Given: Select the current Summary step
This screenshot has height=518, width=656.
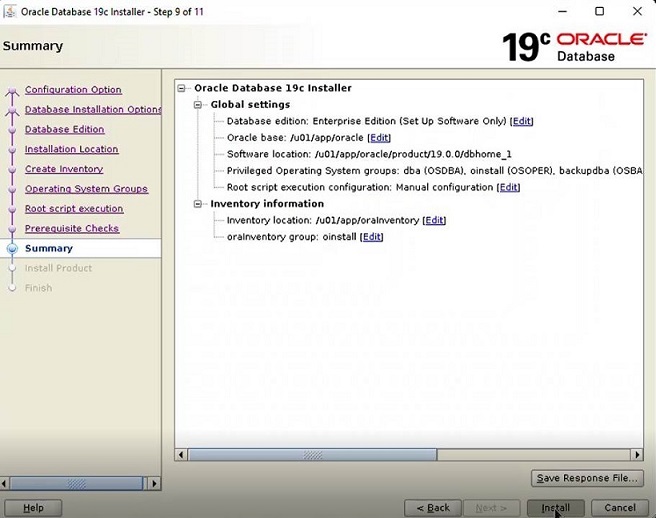Looking at the screenshot, I should pos(49,249).
